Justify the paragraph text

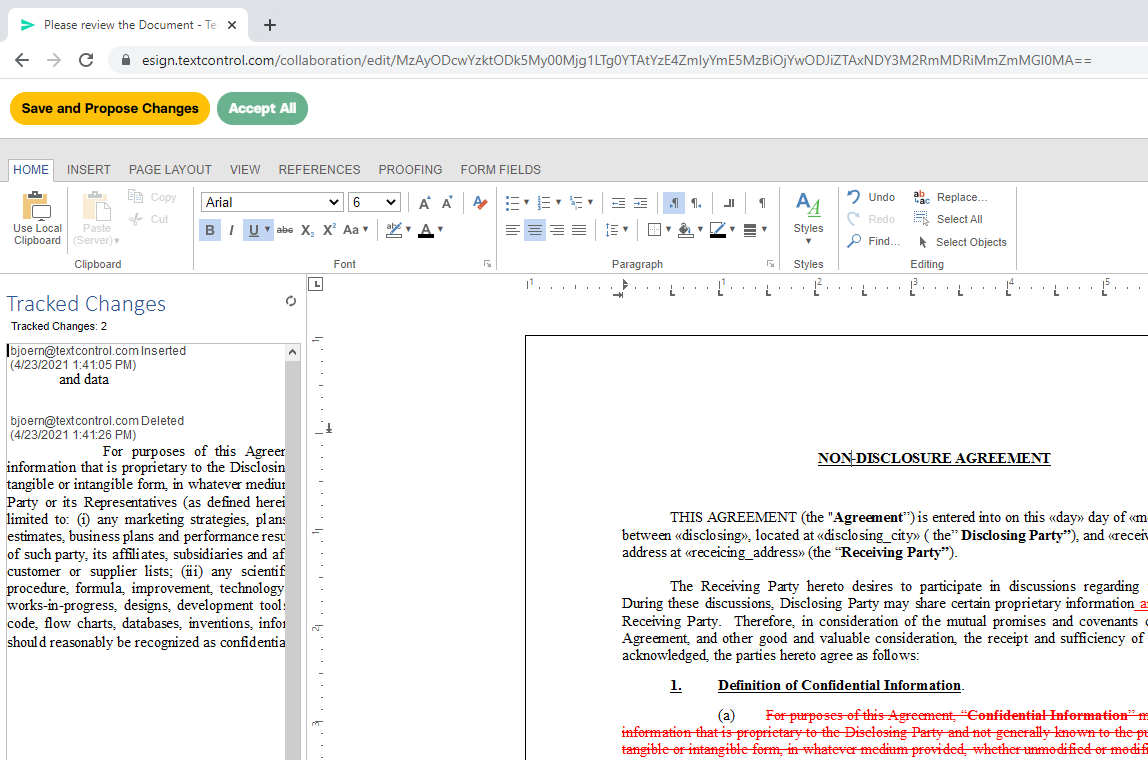579,230
